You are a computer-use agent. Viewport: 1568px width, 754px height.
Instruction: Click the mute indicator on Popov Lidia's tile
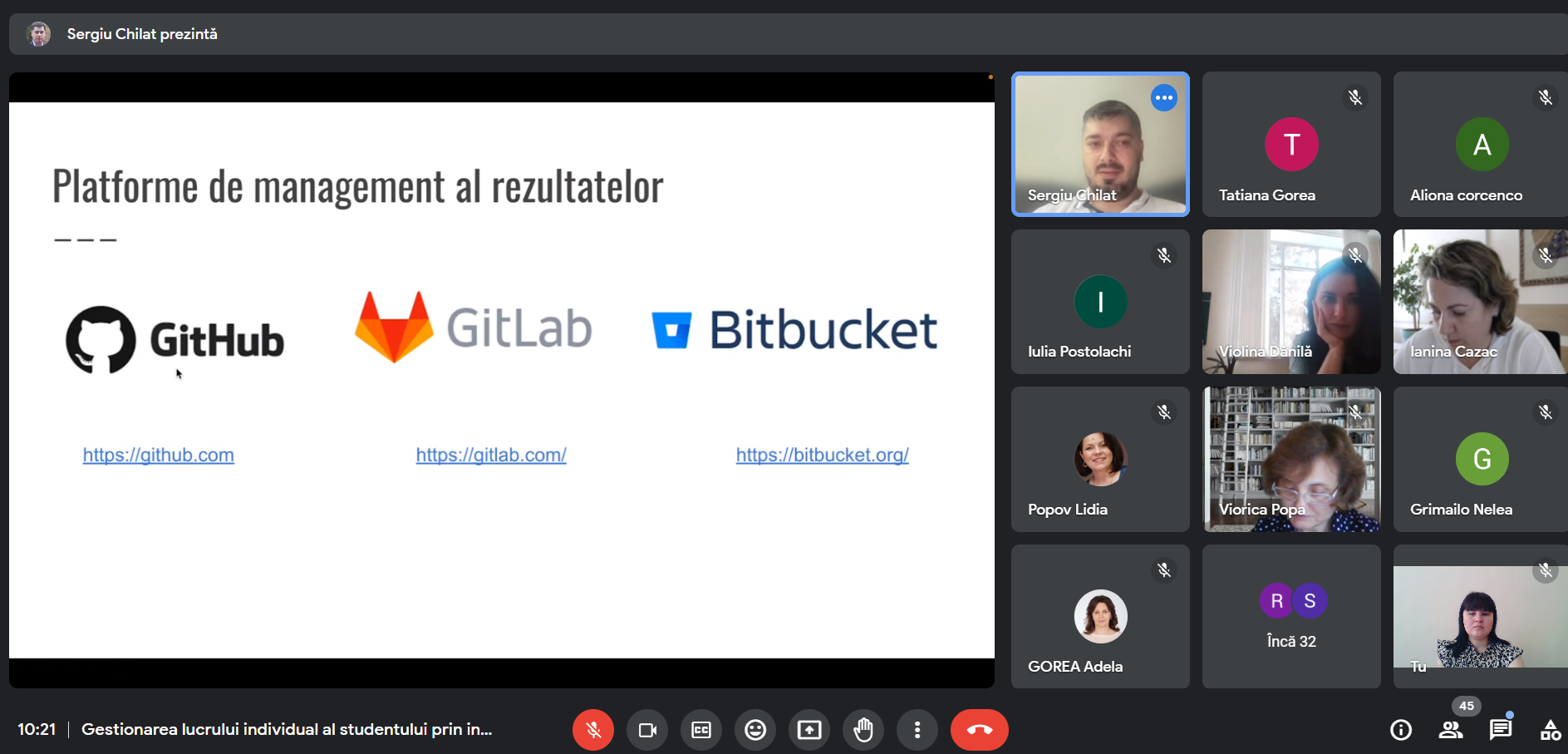tap(1164, 412)
